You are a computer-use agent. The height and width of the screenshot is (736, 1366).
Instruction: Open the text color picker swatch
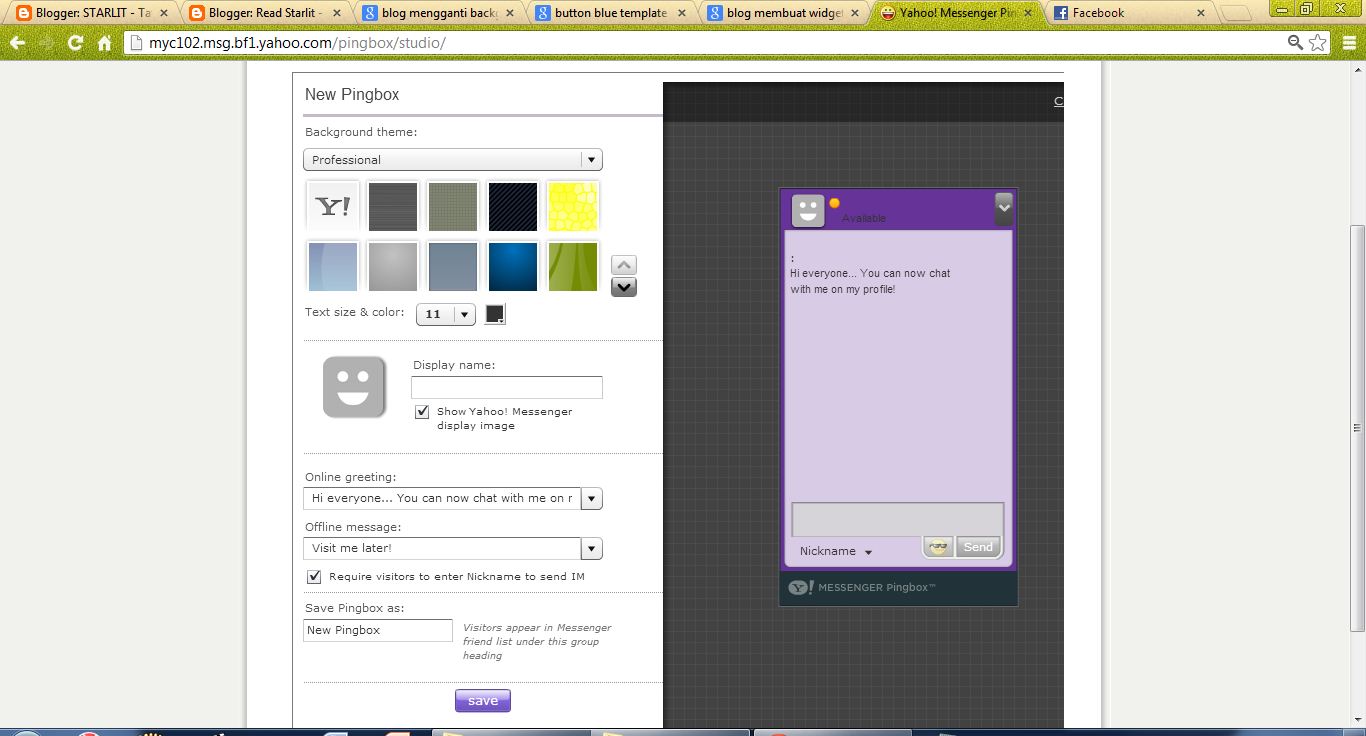[495, 314]
